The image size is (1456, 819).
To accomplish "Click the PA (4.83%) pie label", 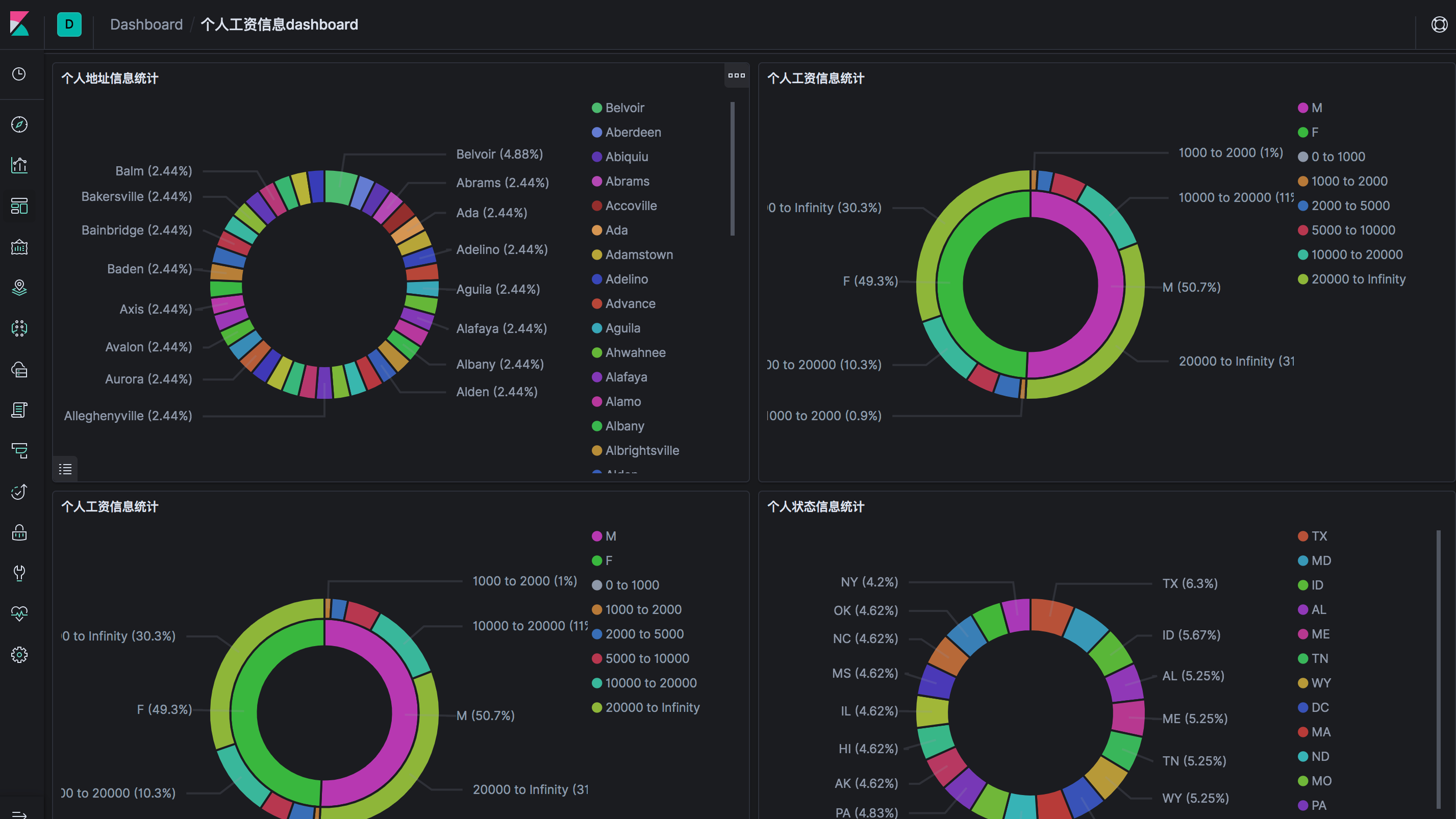I will (x=866, y=812).
